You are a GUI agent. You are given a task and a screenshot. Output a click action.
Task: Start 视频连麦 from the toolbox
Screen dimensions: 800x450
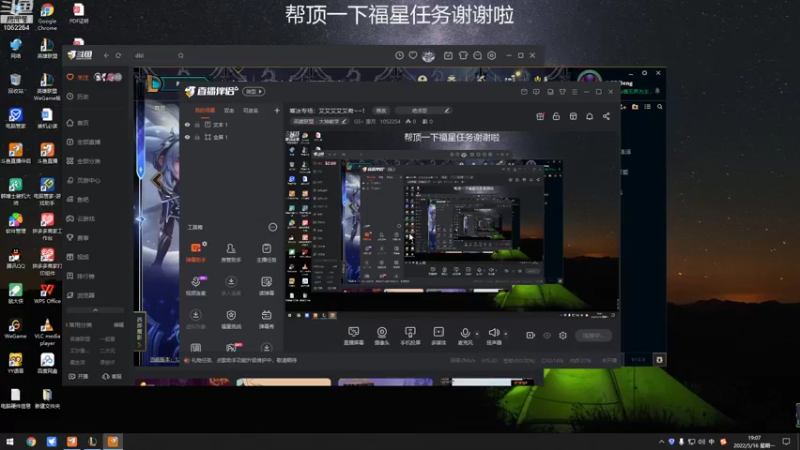coord(195,286)
